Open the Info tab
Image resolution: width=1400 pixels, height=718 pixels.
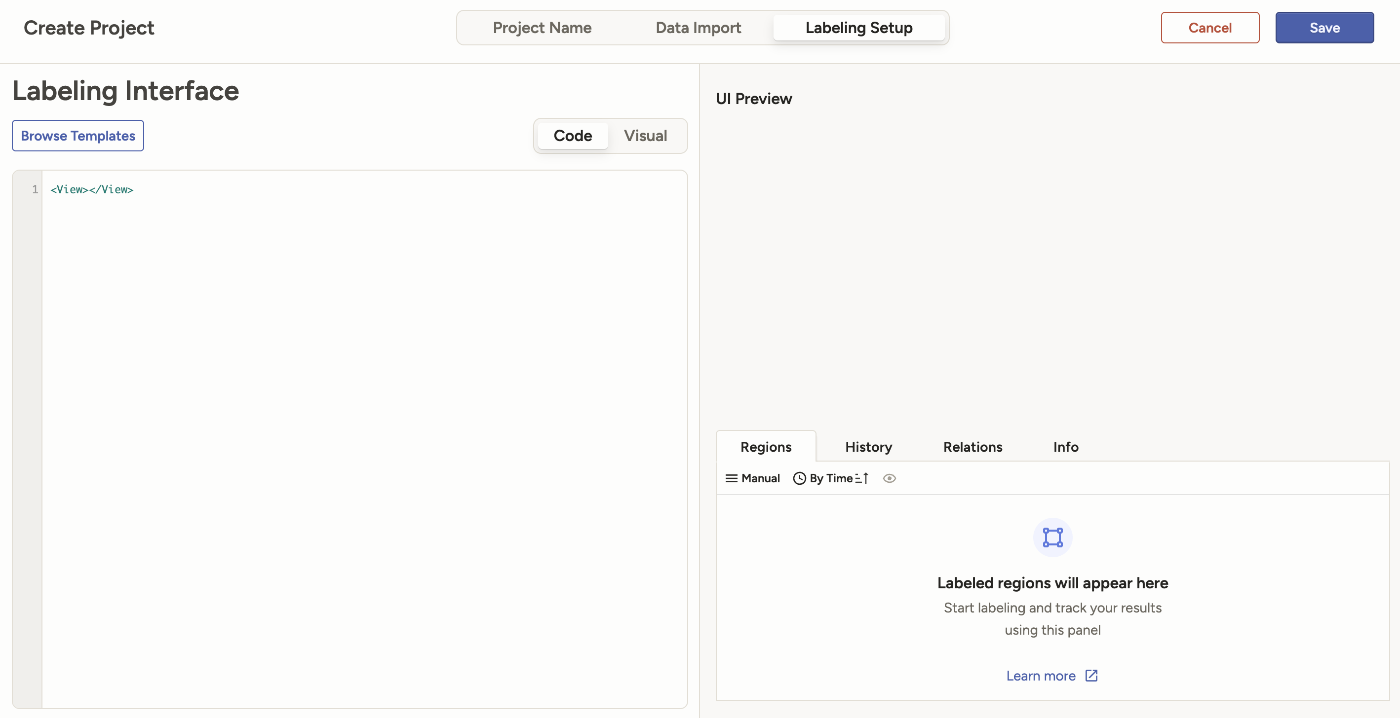coord(1066,447)
